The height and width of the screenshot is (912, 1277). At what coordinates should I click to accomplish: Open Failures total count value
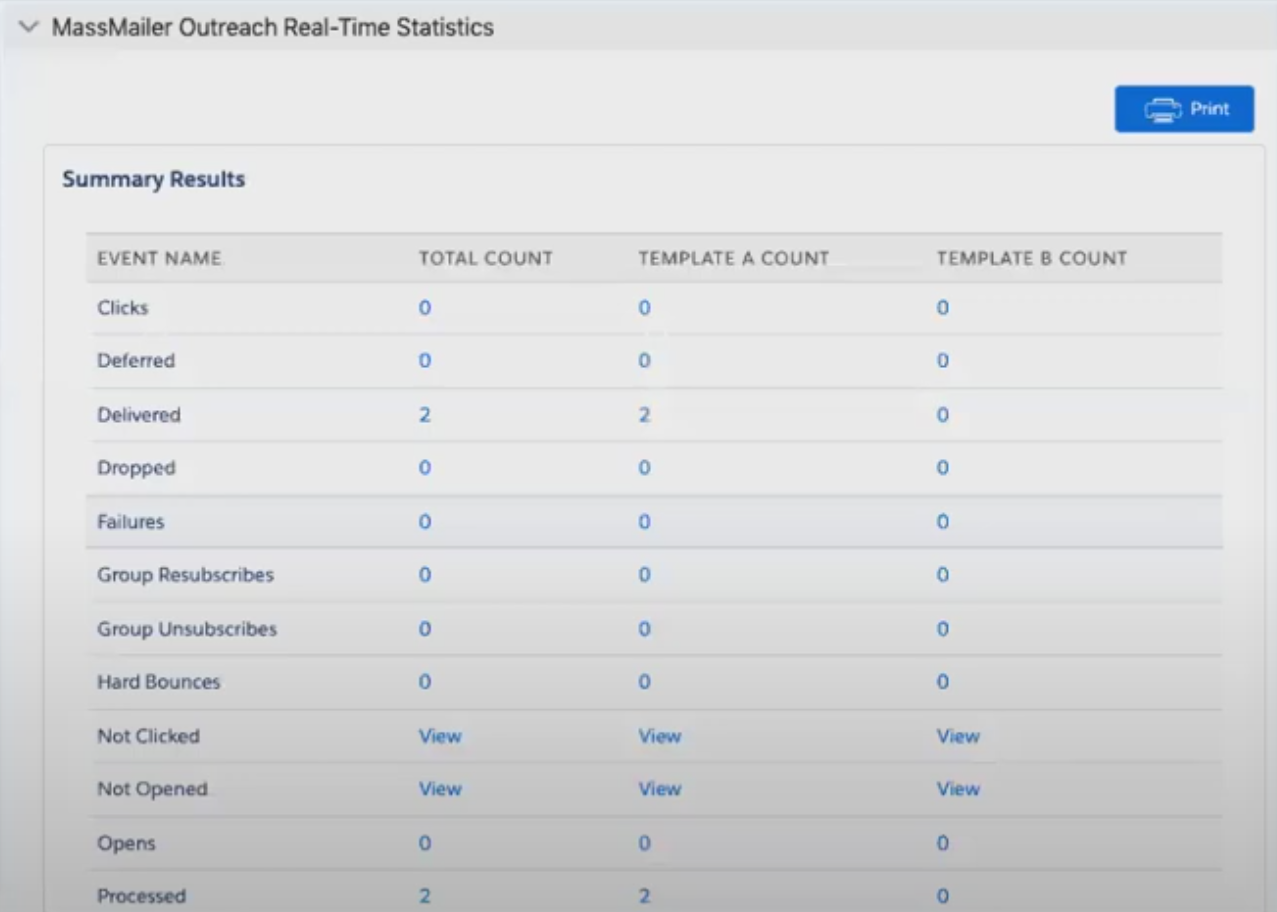click(x=425, y=522)
